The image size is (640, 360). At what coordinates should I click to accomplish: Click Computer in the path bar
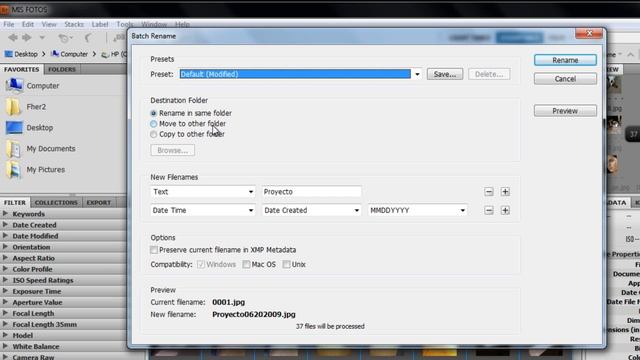pyautogui.click(x=69, y=54)
